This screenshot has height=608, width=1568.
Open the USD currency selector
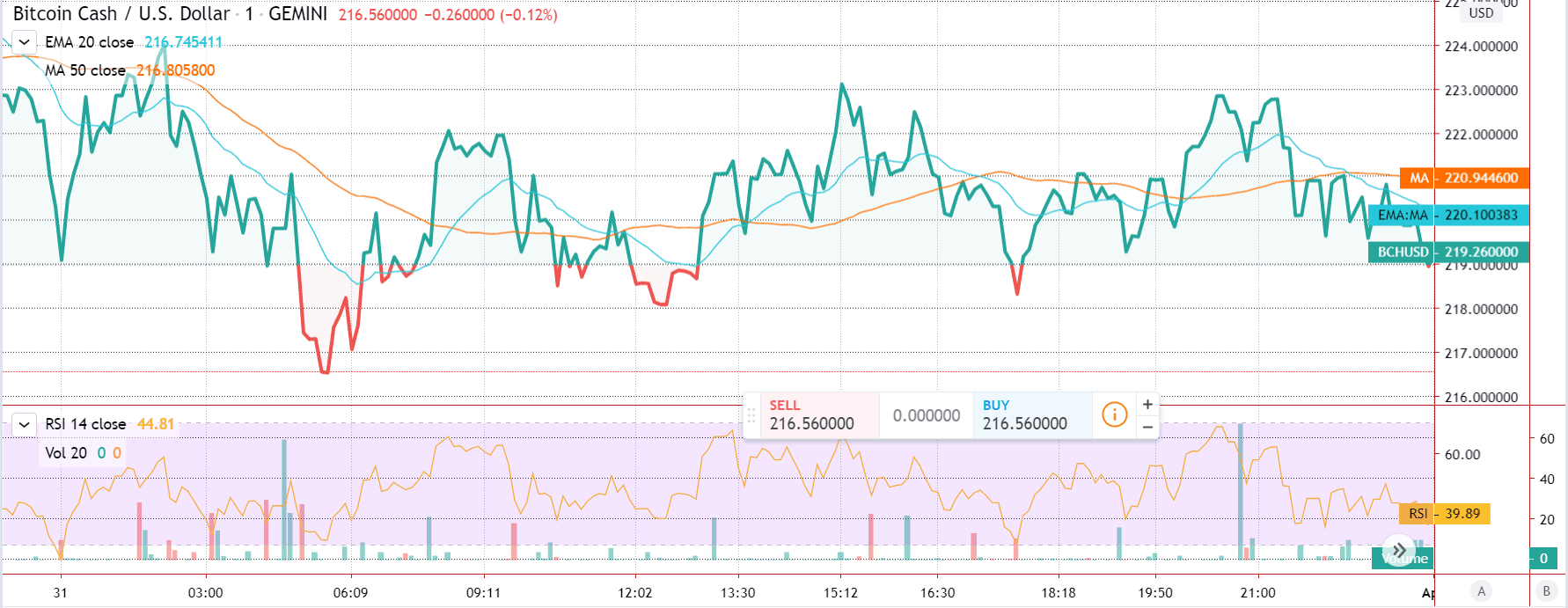click(1481, 12)
